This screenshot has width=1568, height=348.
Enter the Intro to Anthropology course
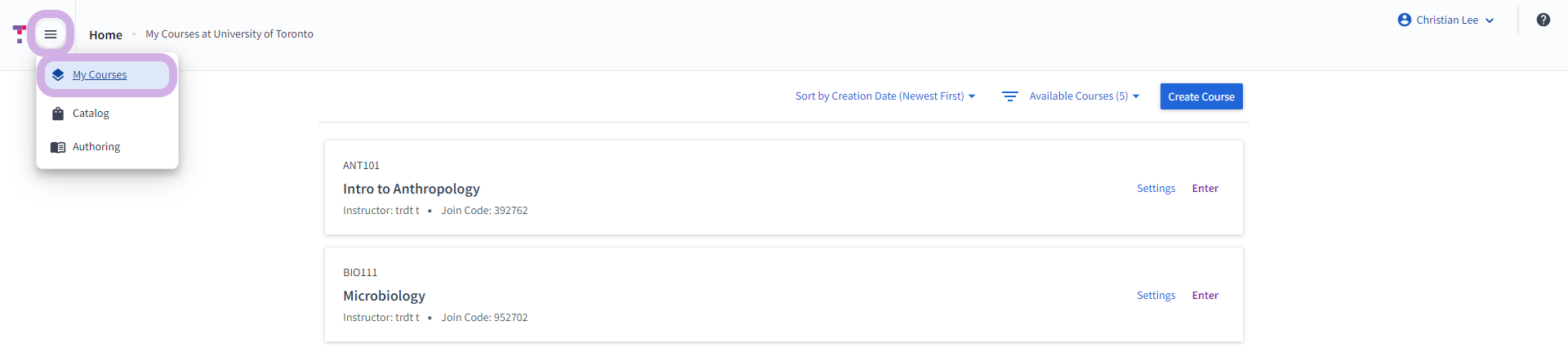click(1205, 189)
